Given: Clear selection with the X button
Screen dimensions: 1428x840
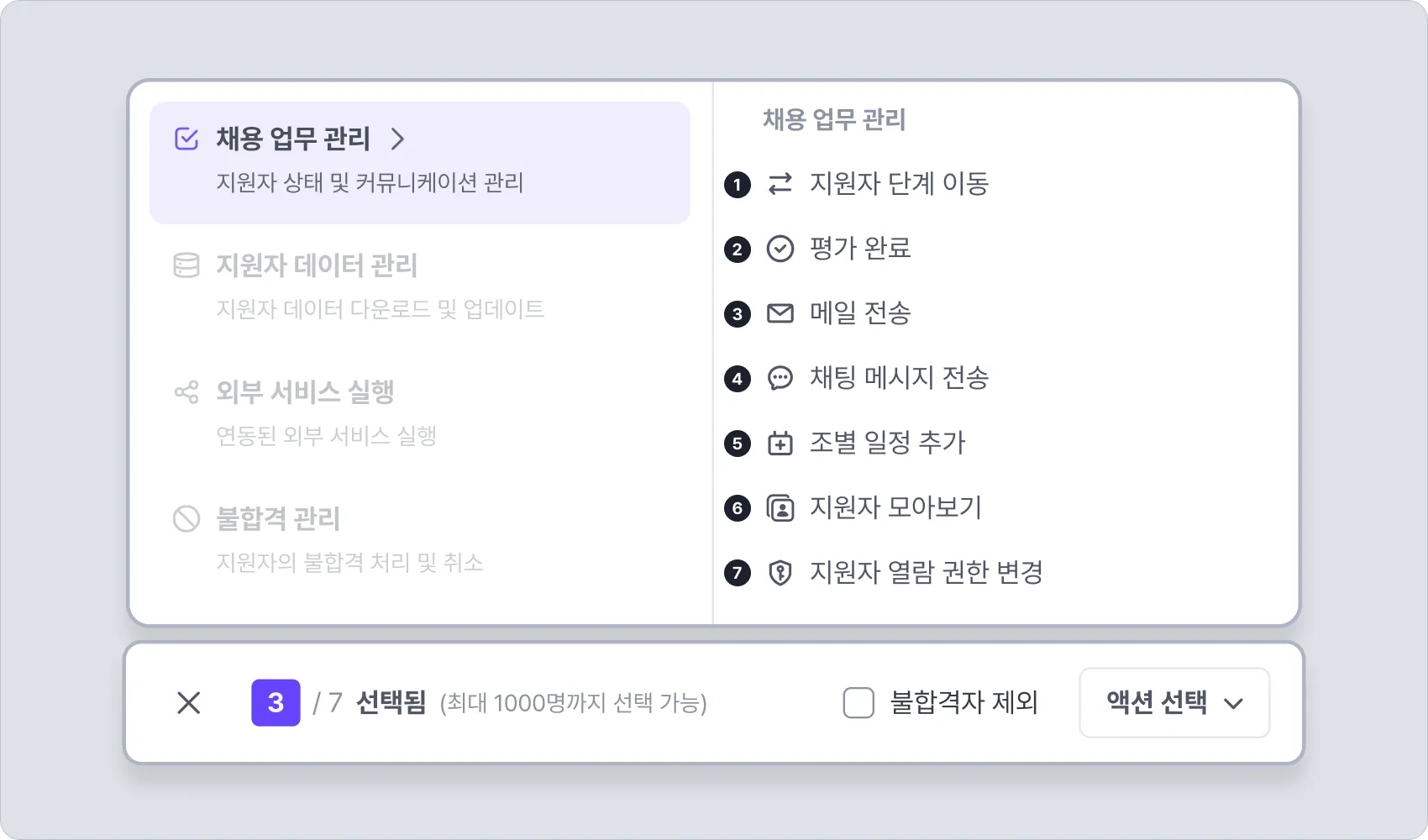Looking at the screenshot, I should tap(189, 703).
